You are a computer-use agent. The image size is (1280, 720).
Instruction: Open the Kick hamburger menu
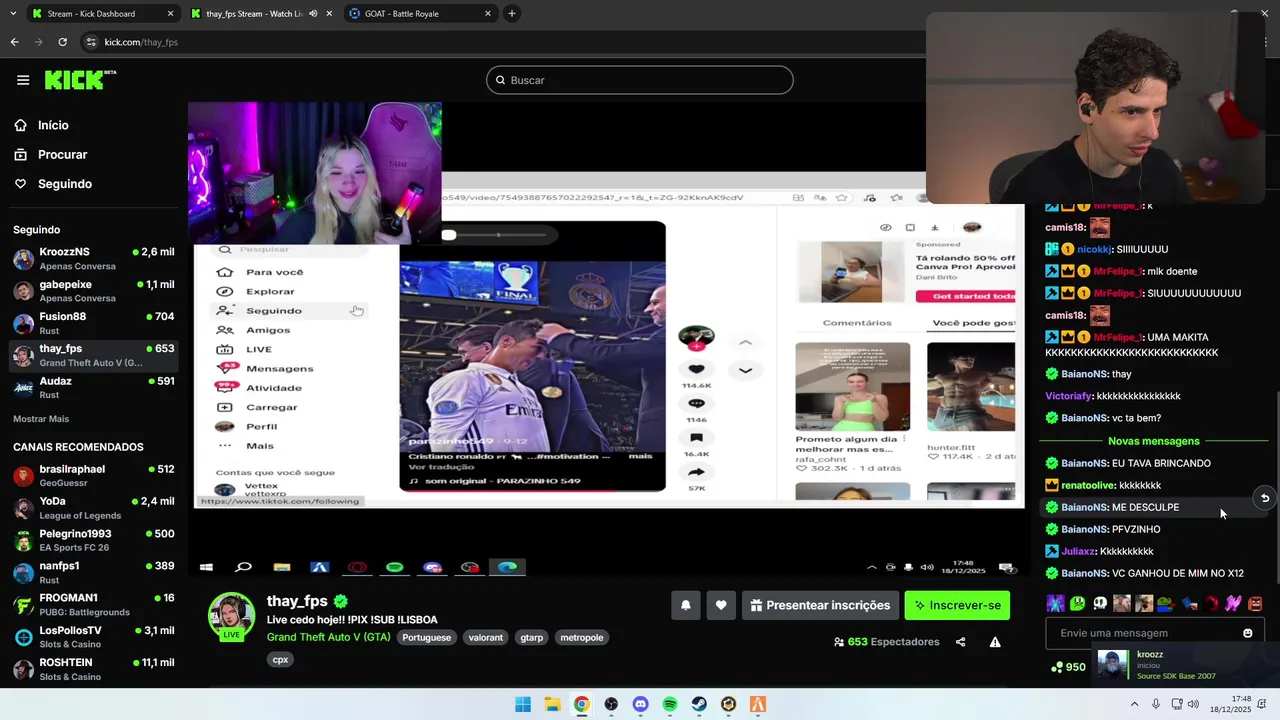23,80
